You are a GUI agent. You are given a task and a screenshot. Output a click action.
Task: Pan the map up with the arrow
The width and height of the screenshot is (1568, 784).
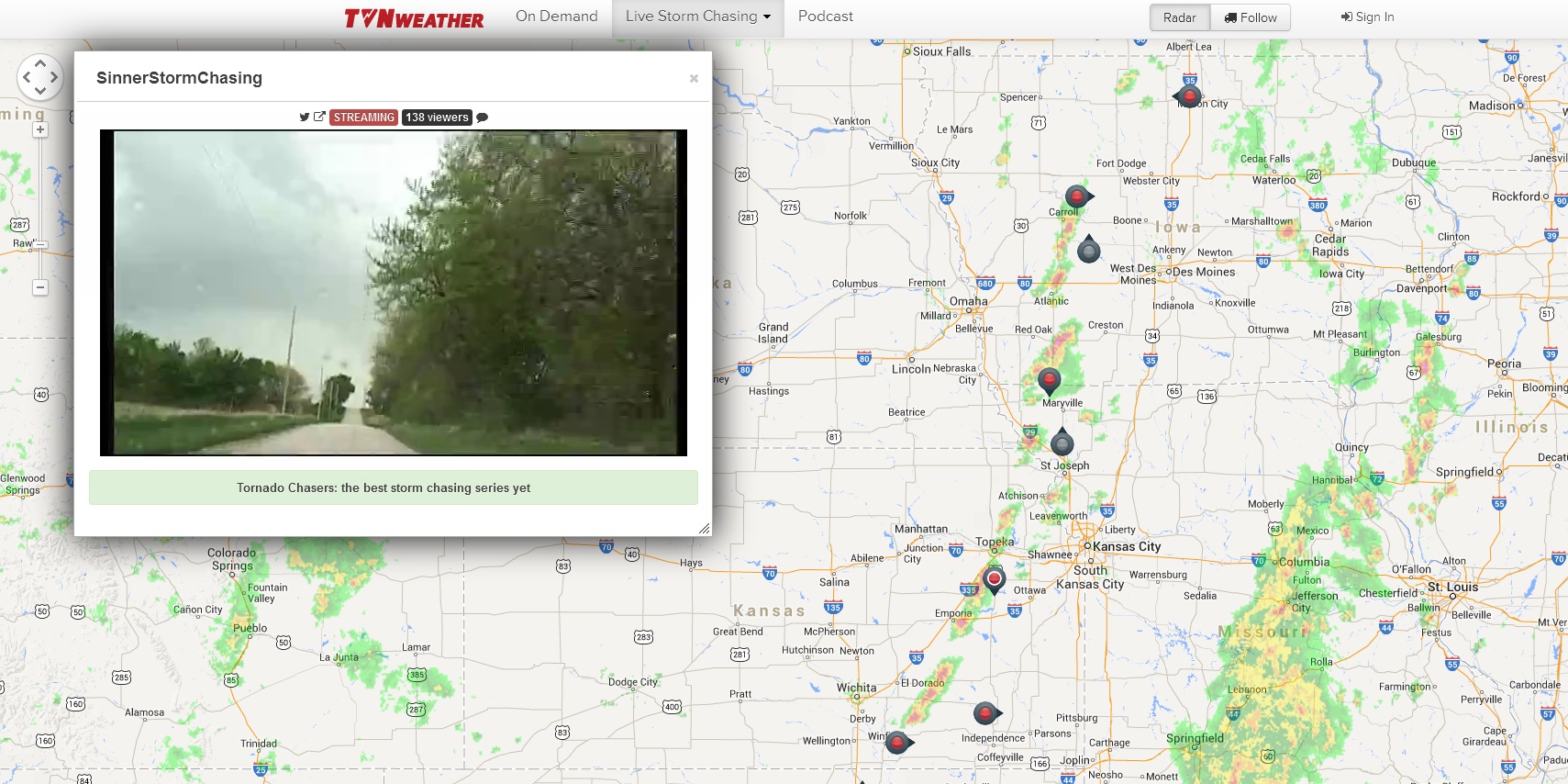click(x=40, y=63)
